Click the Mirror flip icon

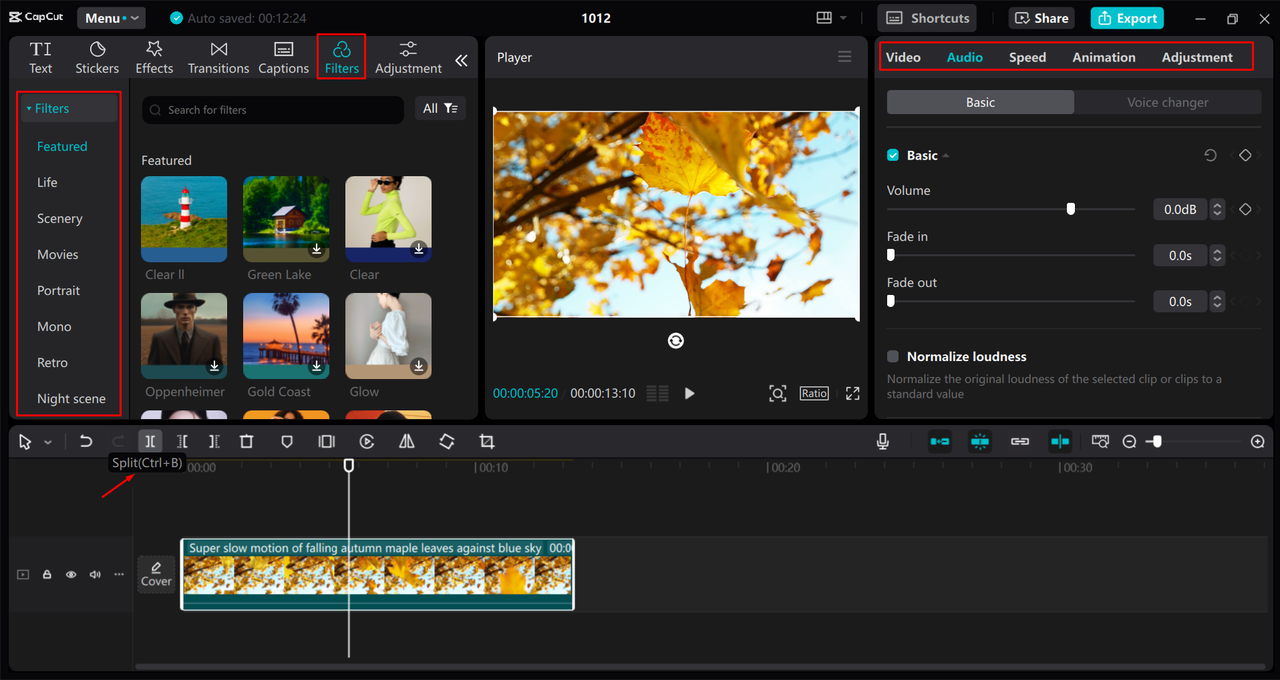(x=407, y=441)
